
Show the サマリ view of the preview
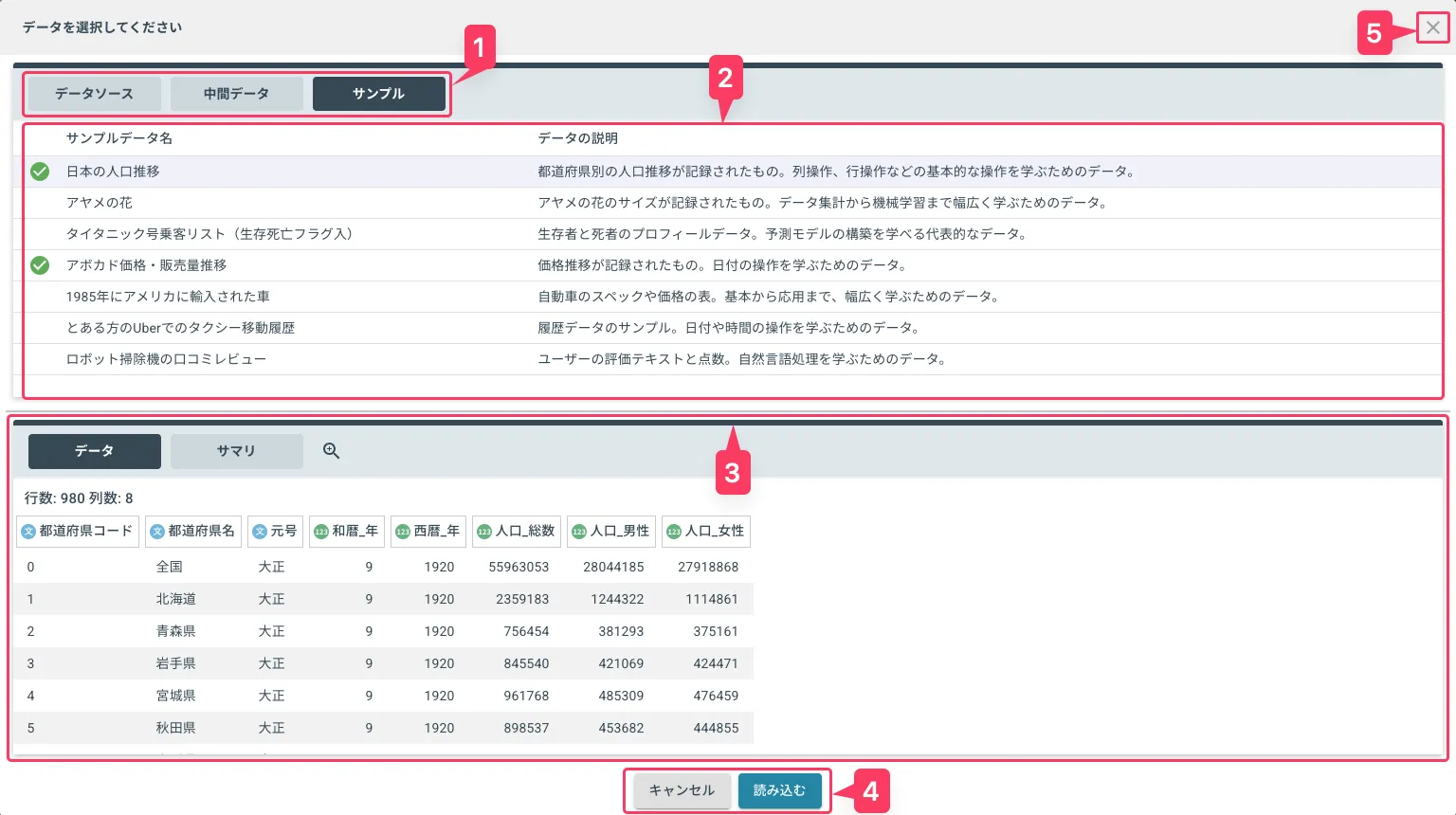(236, 451)
